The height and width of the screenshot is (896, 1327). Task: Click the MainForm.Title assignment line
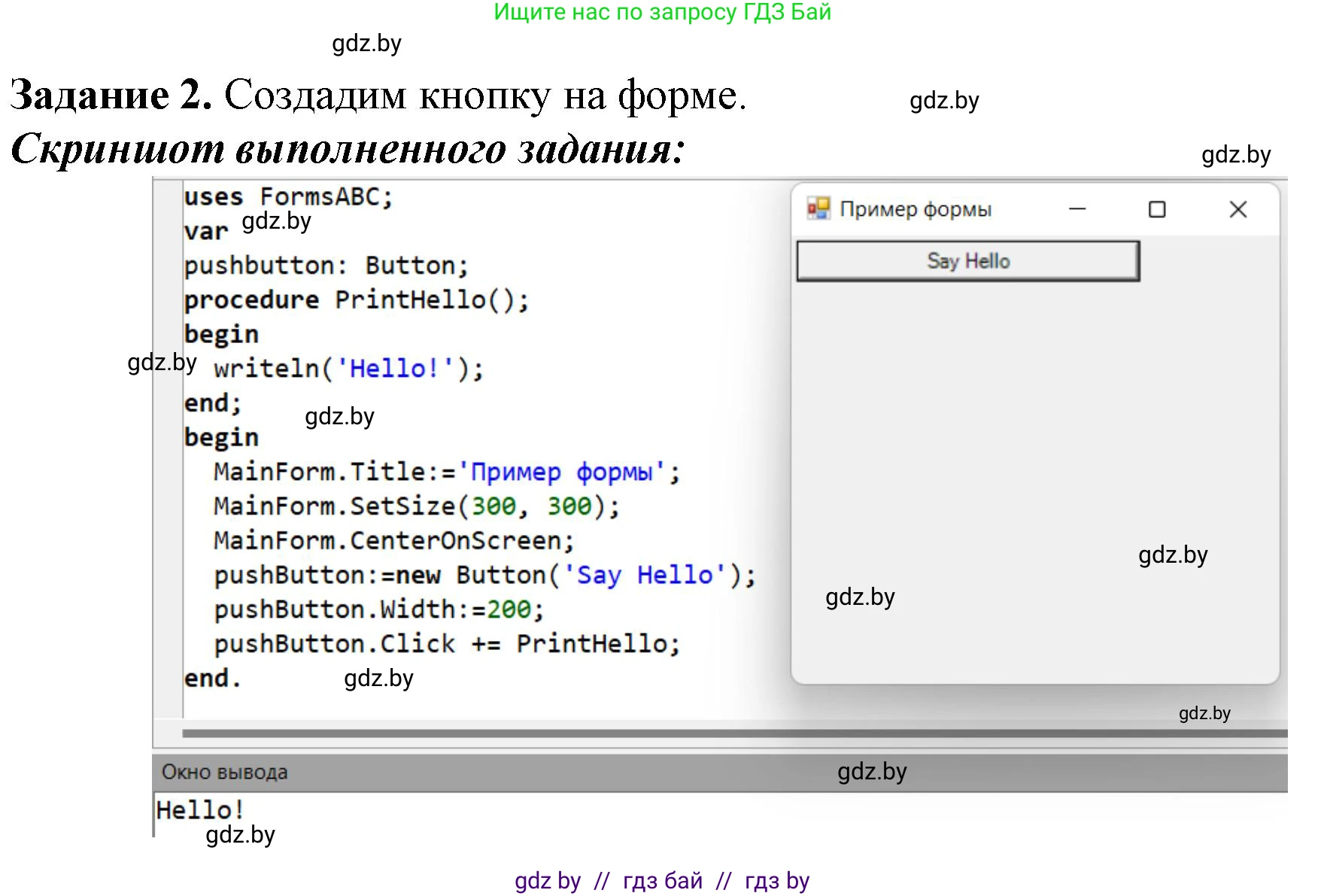[x=446, y=472]
